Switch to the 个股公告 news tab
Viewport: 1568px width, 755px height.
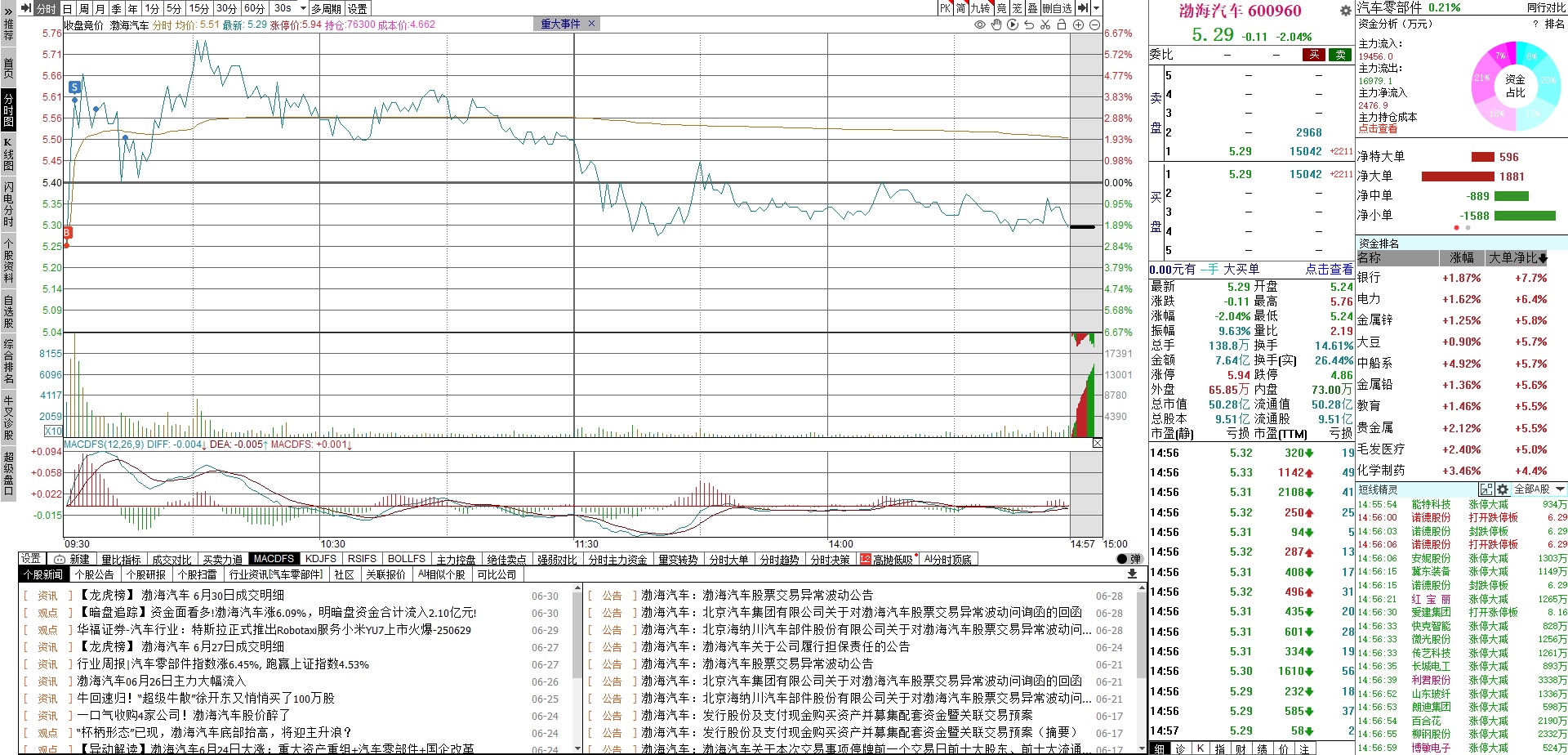click(x=95, y=574)
